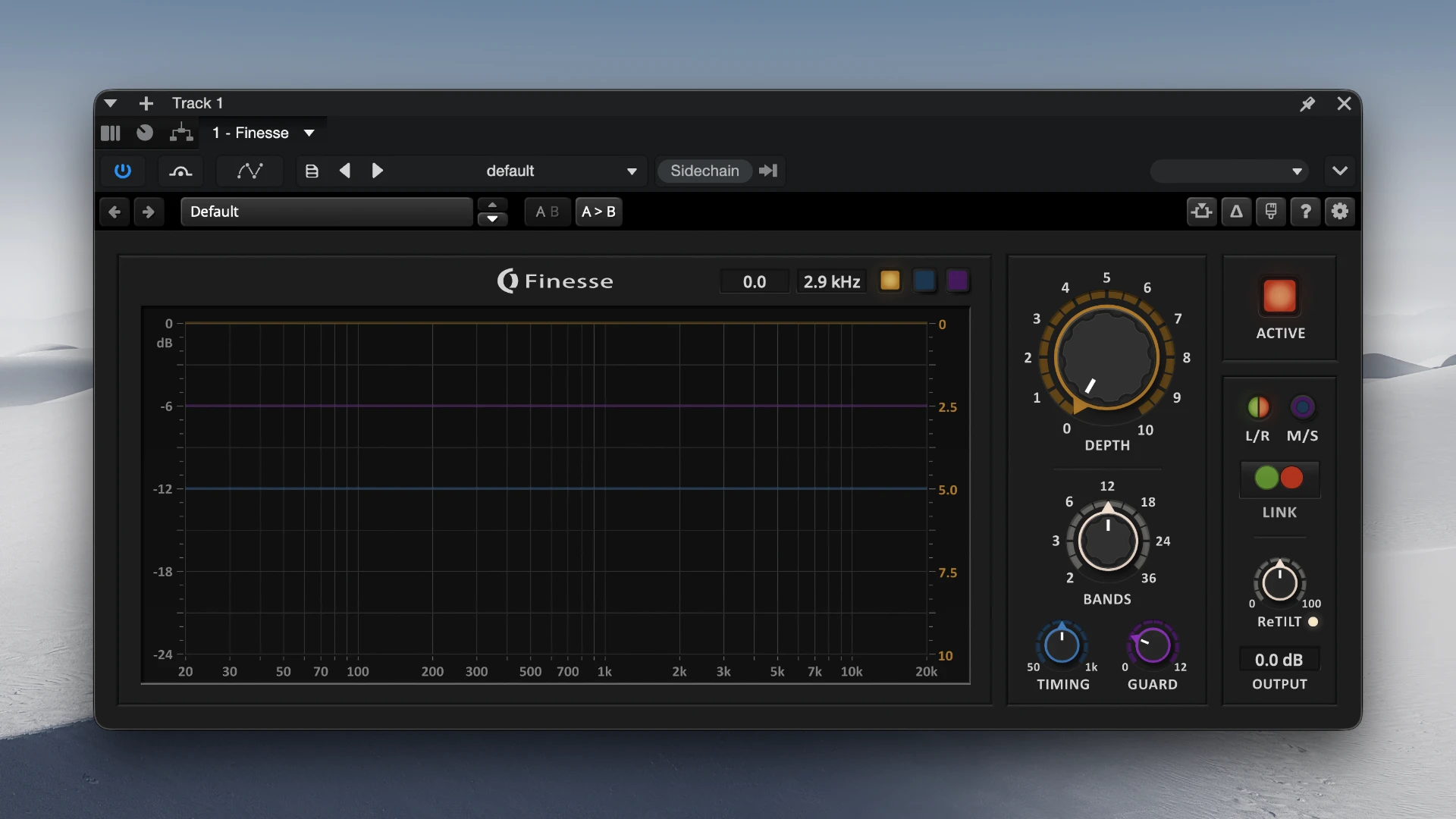1456x819 pixels.
Task: Go to previous preset arrow
Action: click(345, 171)
